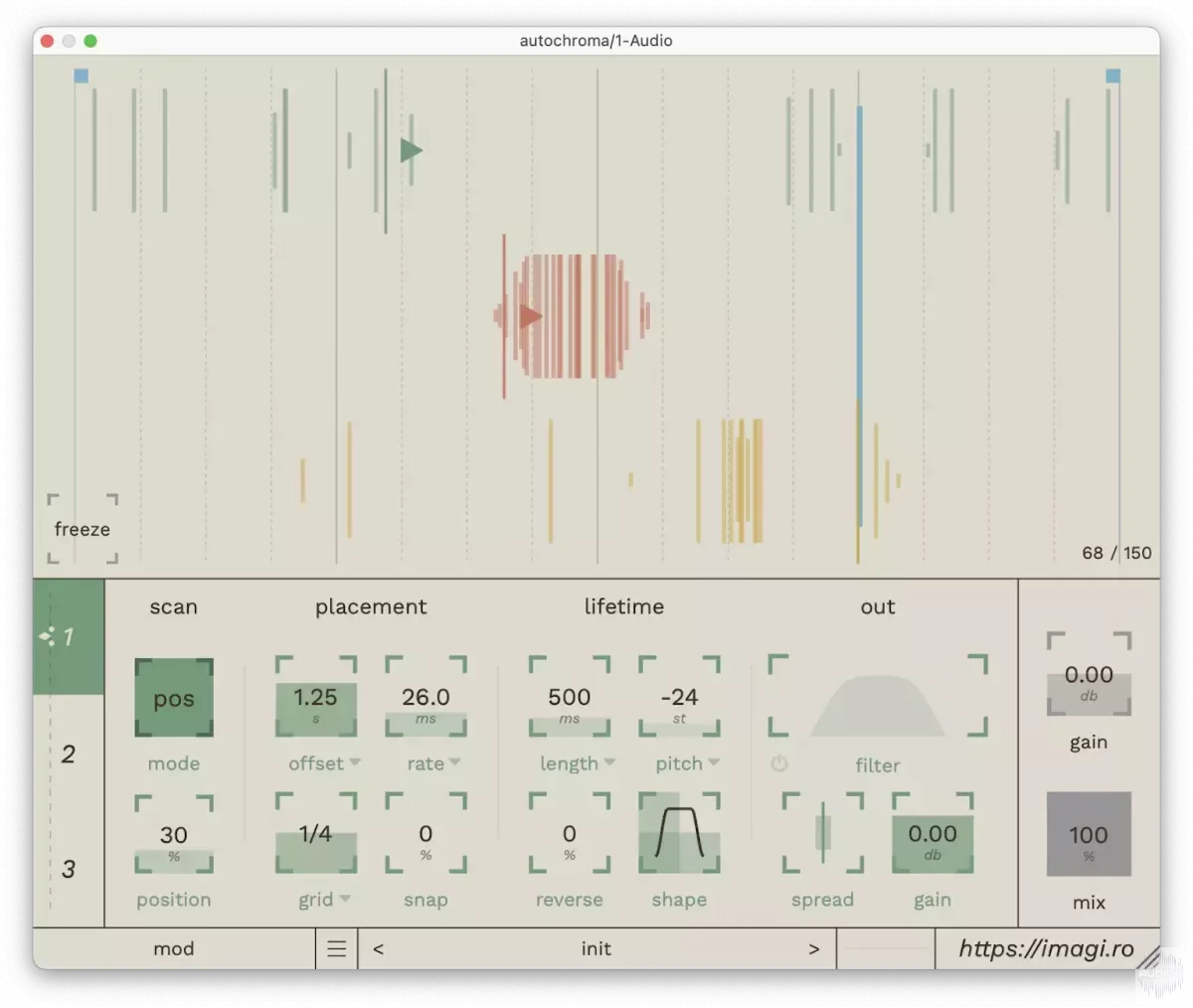Select grain layer tab 2
The width and height of the screenshot is (1193, 1008).
point(69,754)
